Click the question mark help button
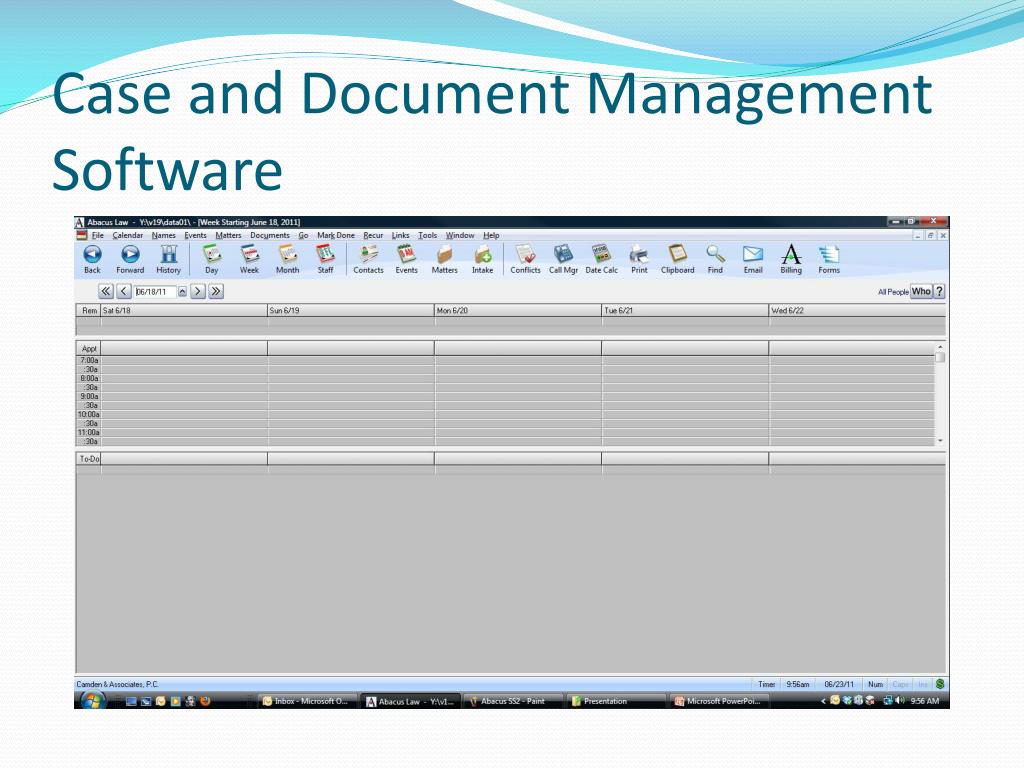Viewport: 1024px width, 768px height. (939, 291)
